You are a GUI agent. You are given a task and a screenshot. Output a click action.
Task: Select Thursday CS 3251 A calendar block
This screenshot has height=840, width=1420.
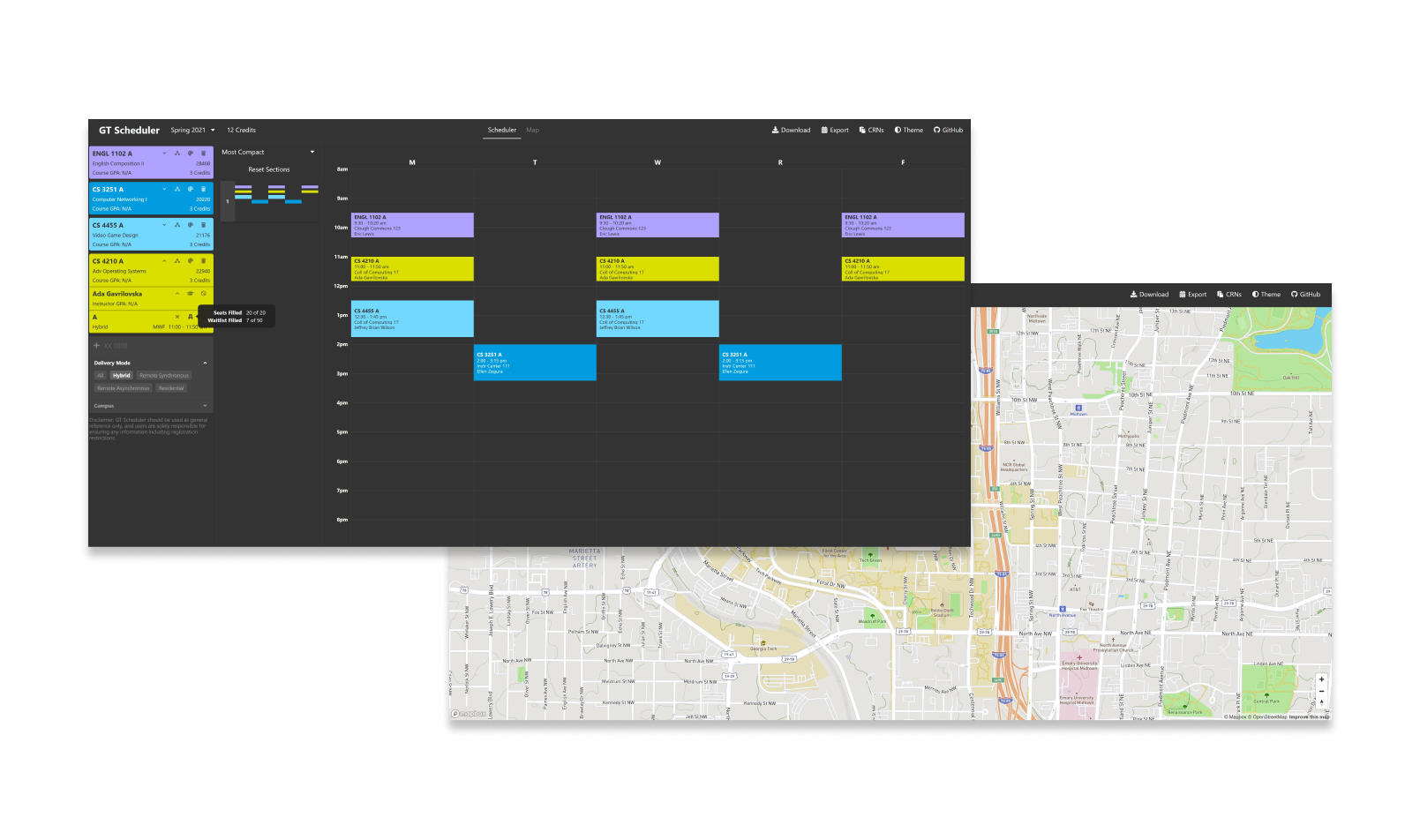(780, 363)
